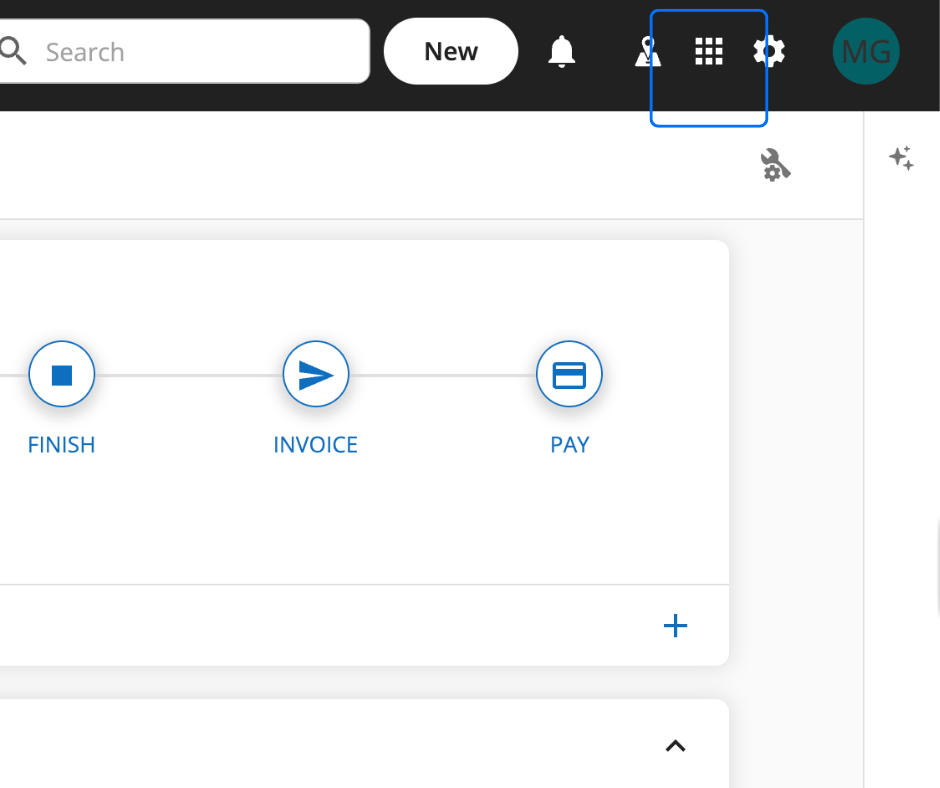
Task: Click the magnifier icon in search box
Action: (12, 51)
